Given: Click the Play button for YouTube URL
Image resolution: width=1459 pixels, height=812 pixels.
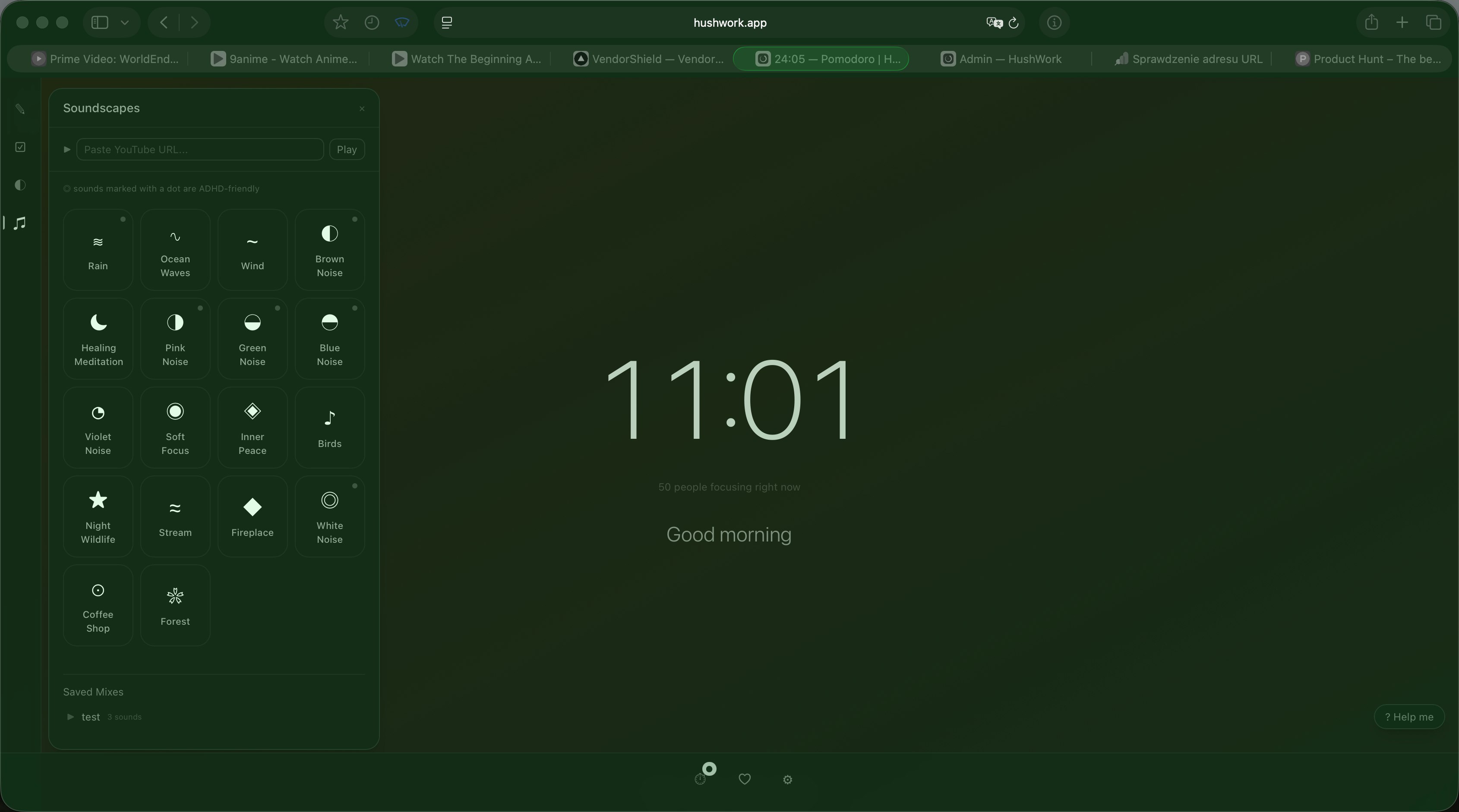Looking at the screenshot, I should (x=347, y=149).
